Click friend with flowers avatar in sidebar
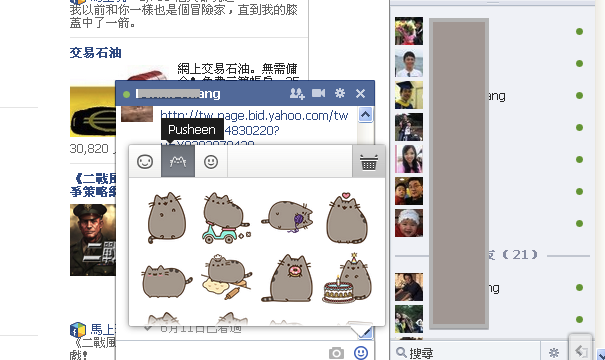 tap(409, 31)
